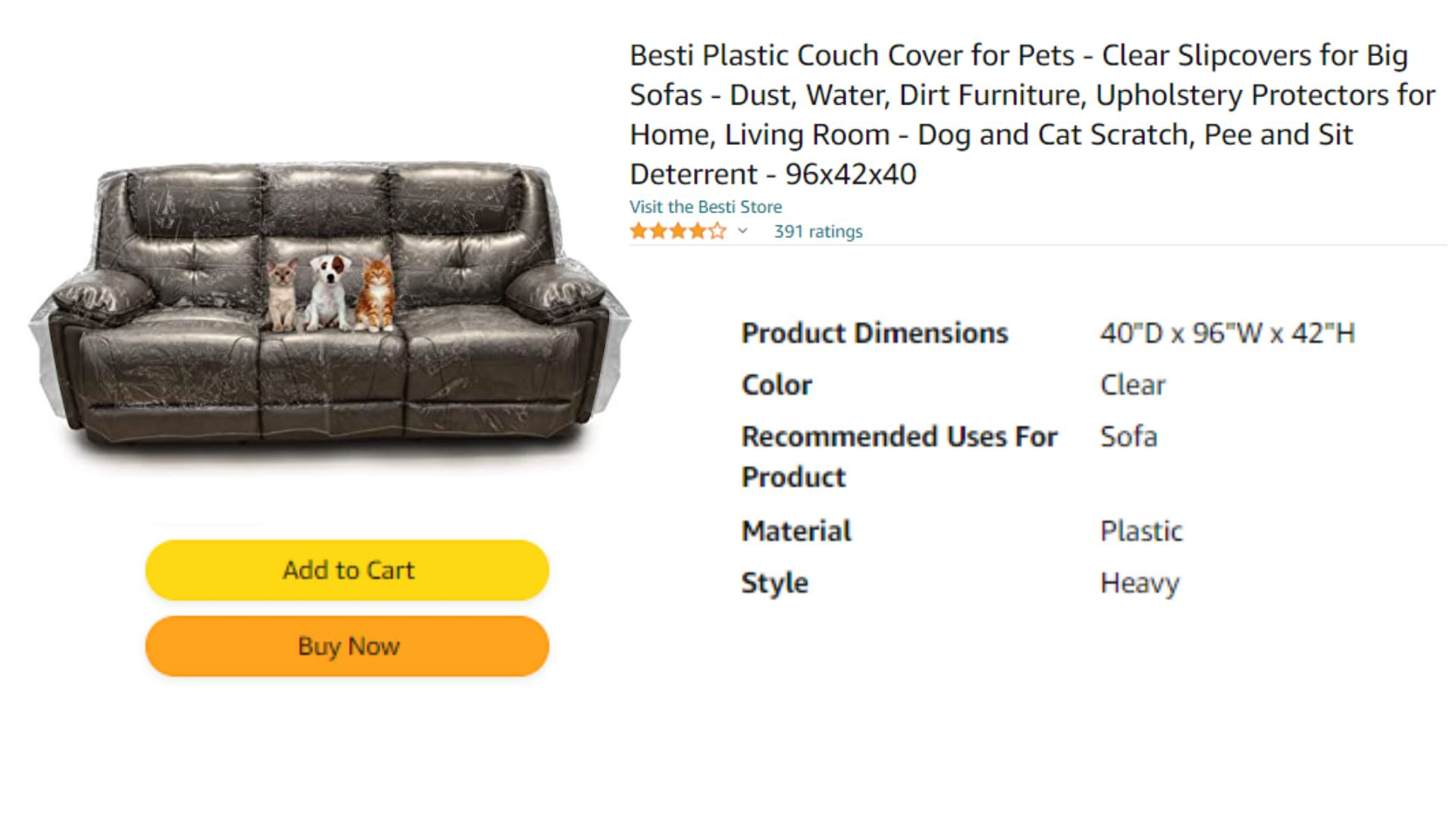Image resolution: width=1456 pixels, height=819 pixels.
Task: Click the Color label
Action: click(x=777, y=385)
